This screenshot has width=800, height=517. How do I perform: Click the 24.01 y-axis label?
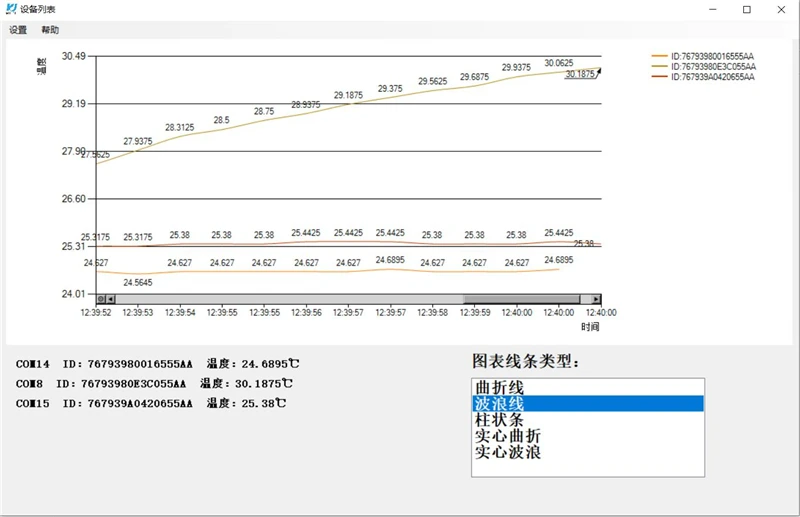coord(73,294)
